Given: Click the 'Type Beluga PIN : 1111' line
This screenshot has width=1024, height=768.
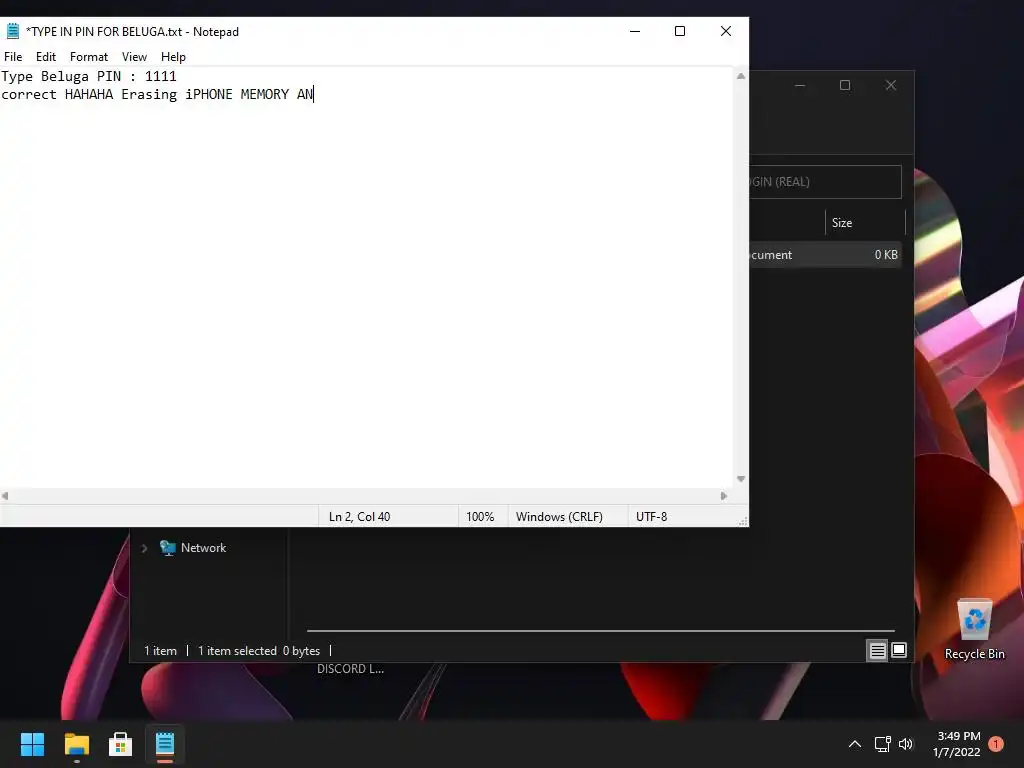Looking at the screenshot, I should [89, 76].
